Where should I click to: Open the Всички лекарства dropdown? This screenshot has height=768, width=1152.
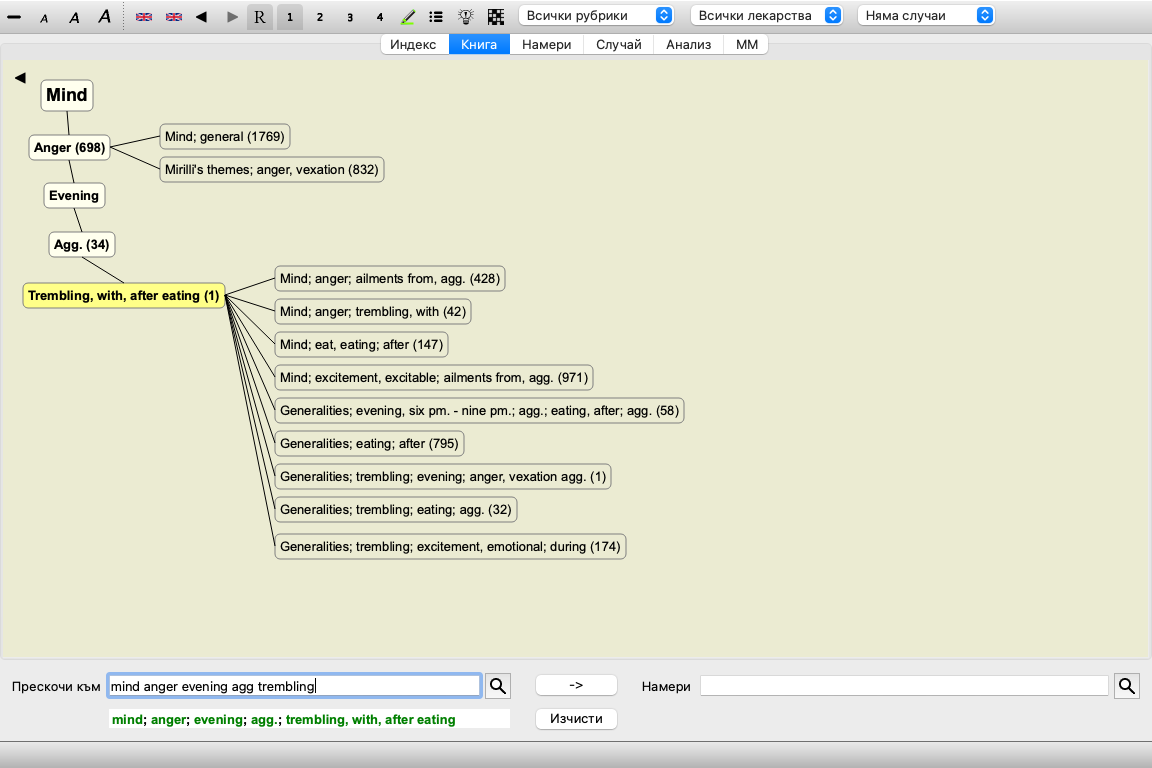[767, 15]
